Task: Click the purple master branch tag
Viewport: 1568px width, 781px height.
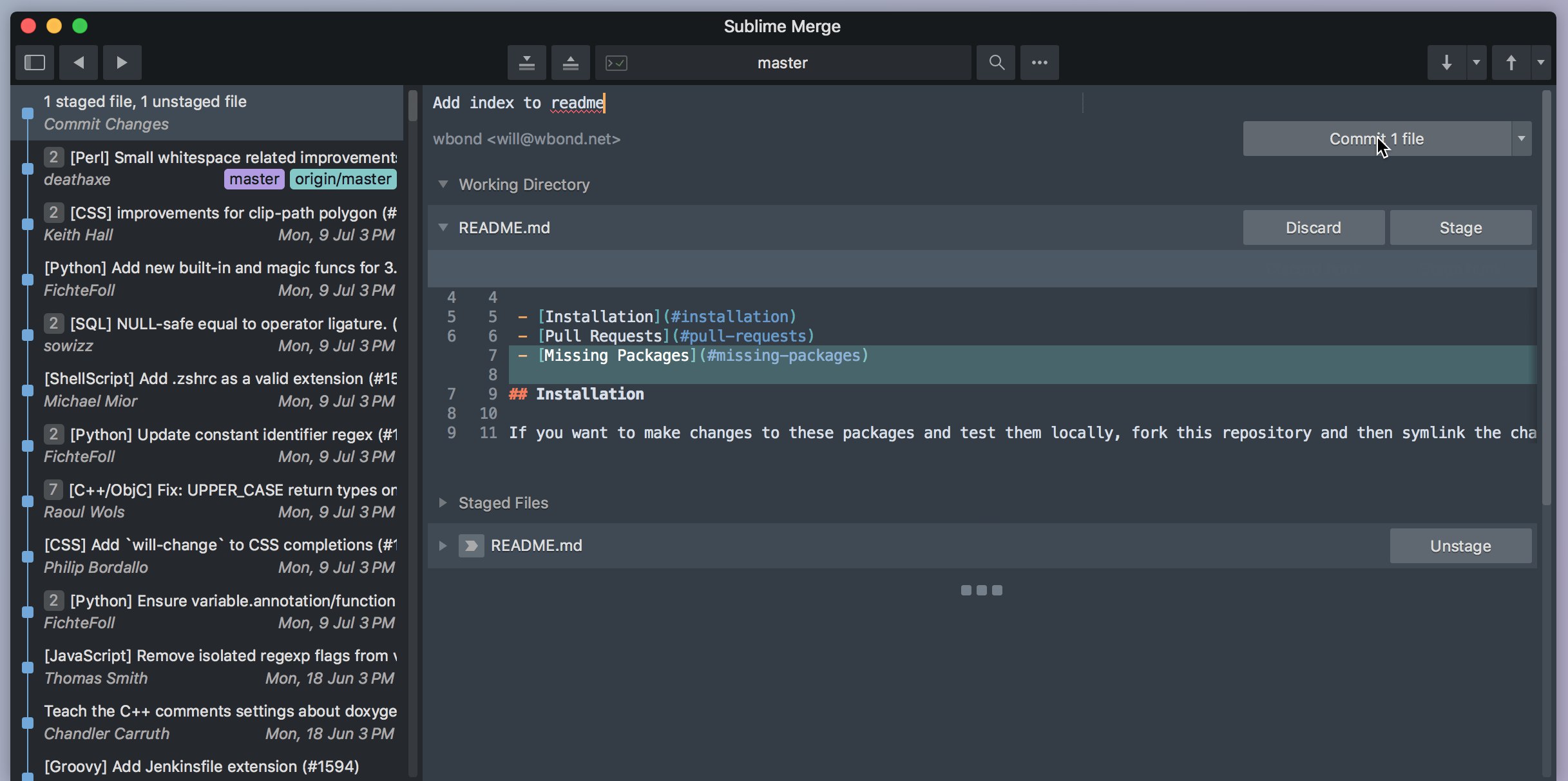Action: [254, 179]
